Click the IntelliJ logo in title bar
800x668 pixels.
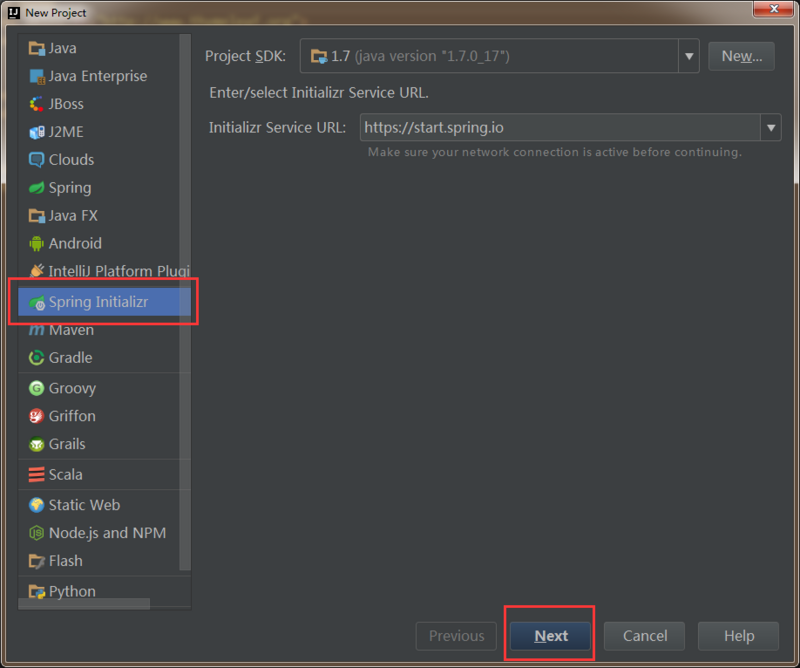[x=14, y=13]
